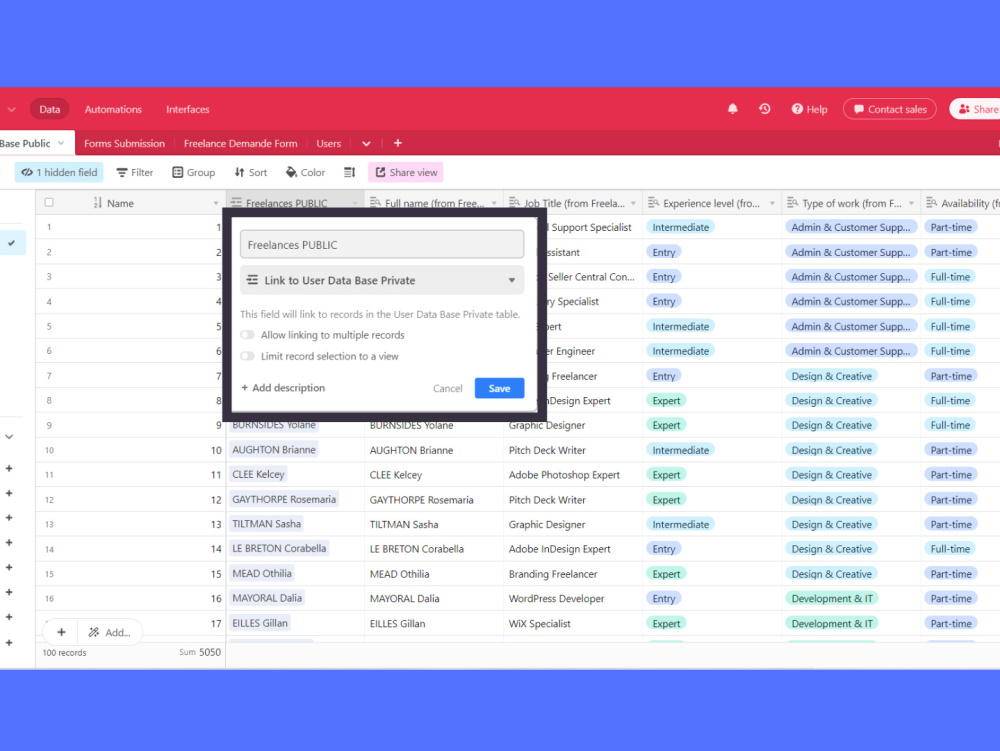Open the Group tool
The image size is (1000, 751).
pyautogui.click(x=193, y=172)
